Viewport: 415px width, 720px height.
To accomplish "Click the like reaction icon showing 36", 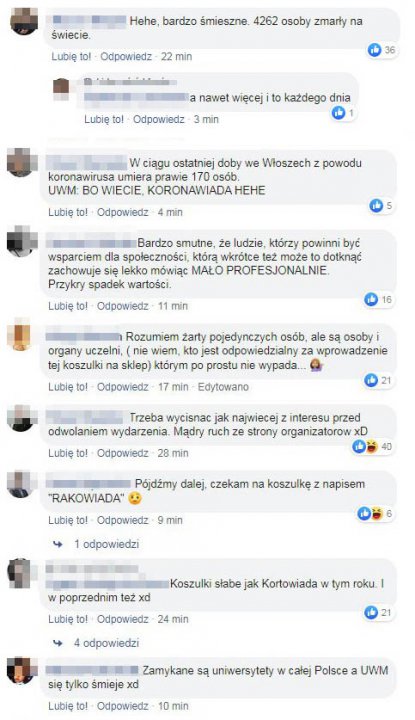I will point(375,50).
